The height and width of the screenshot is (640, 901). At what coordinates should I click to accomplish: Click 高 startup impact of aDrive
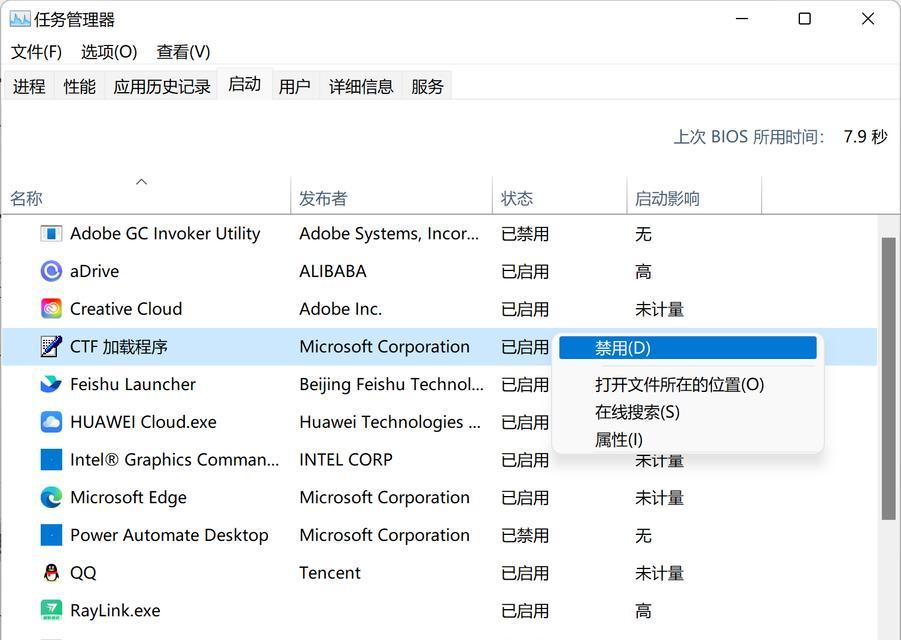[x=643, y=271]
